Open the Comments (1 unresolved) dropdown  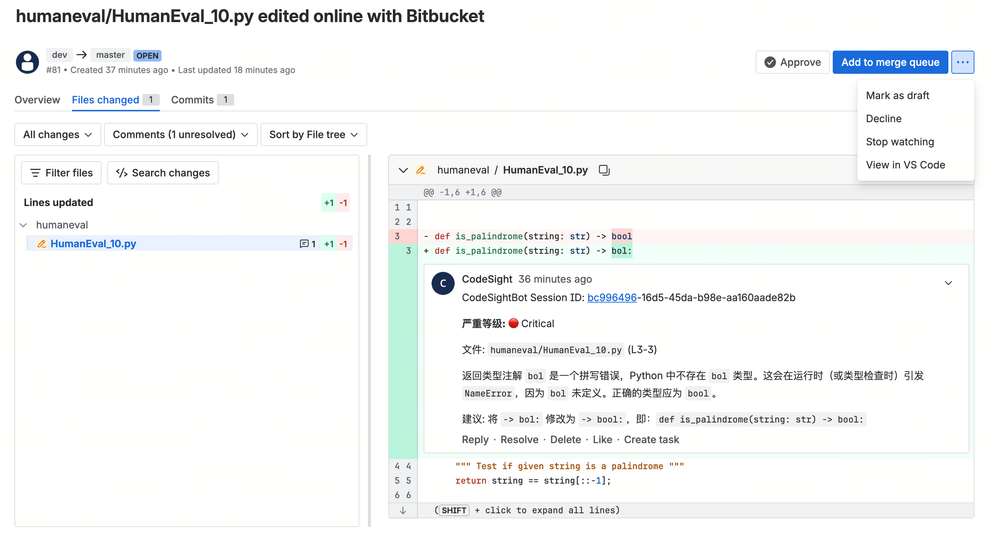[180, 134]
